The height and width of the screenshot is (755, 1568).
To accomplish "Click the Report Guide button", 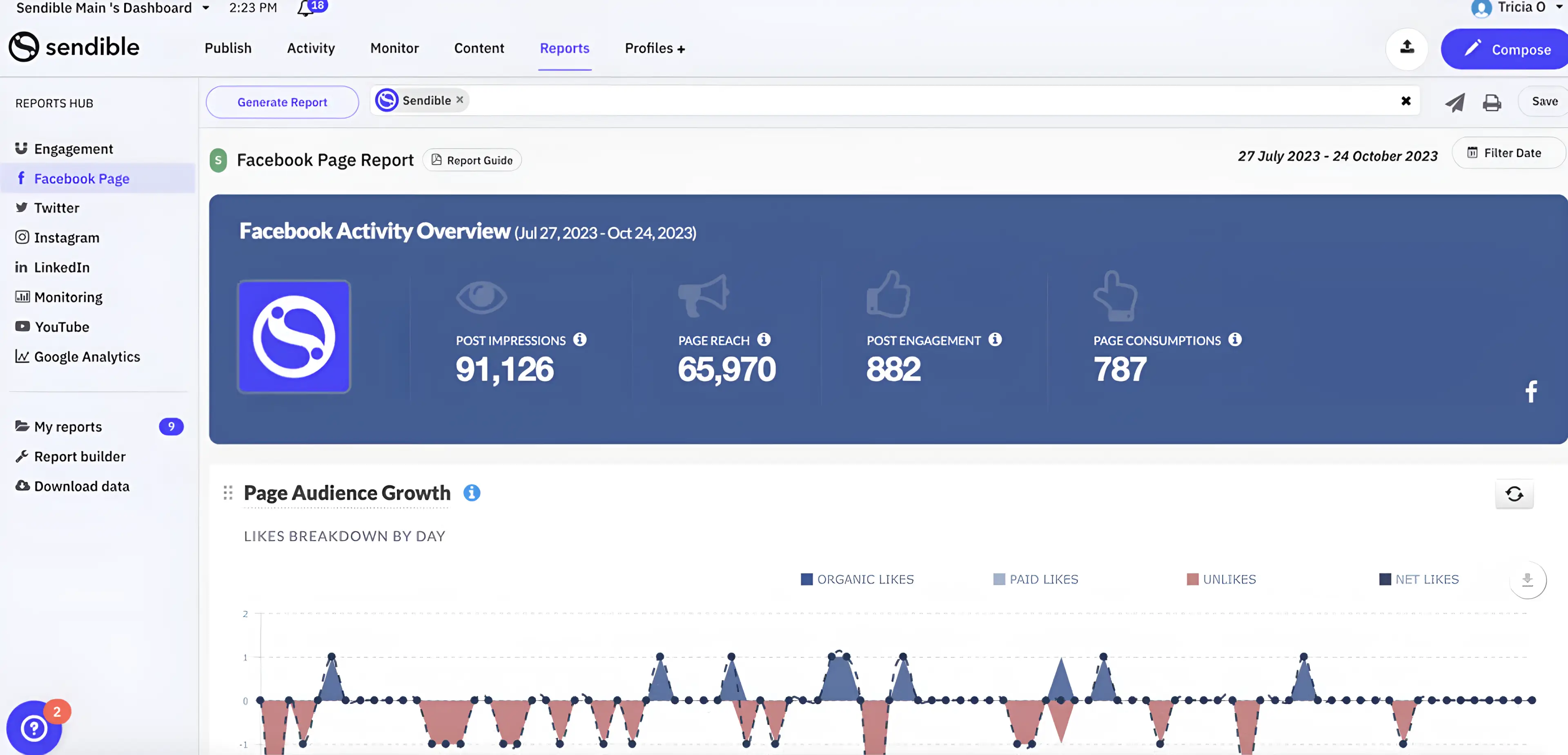I will 472,160.
